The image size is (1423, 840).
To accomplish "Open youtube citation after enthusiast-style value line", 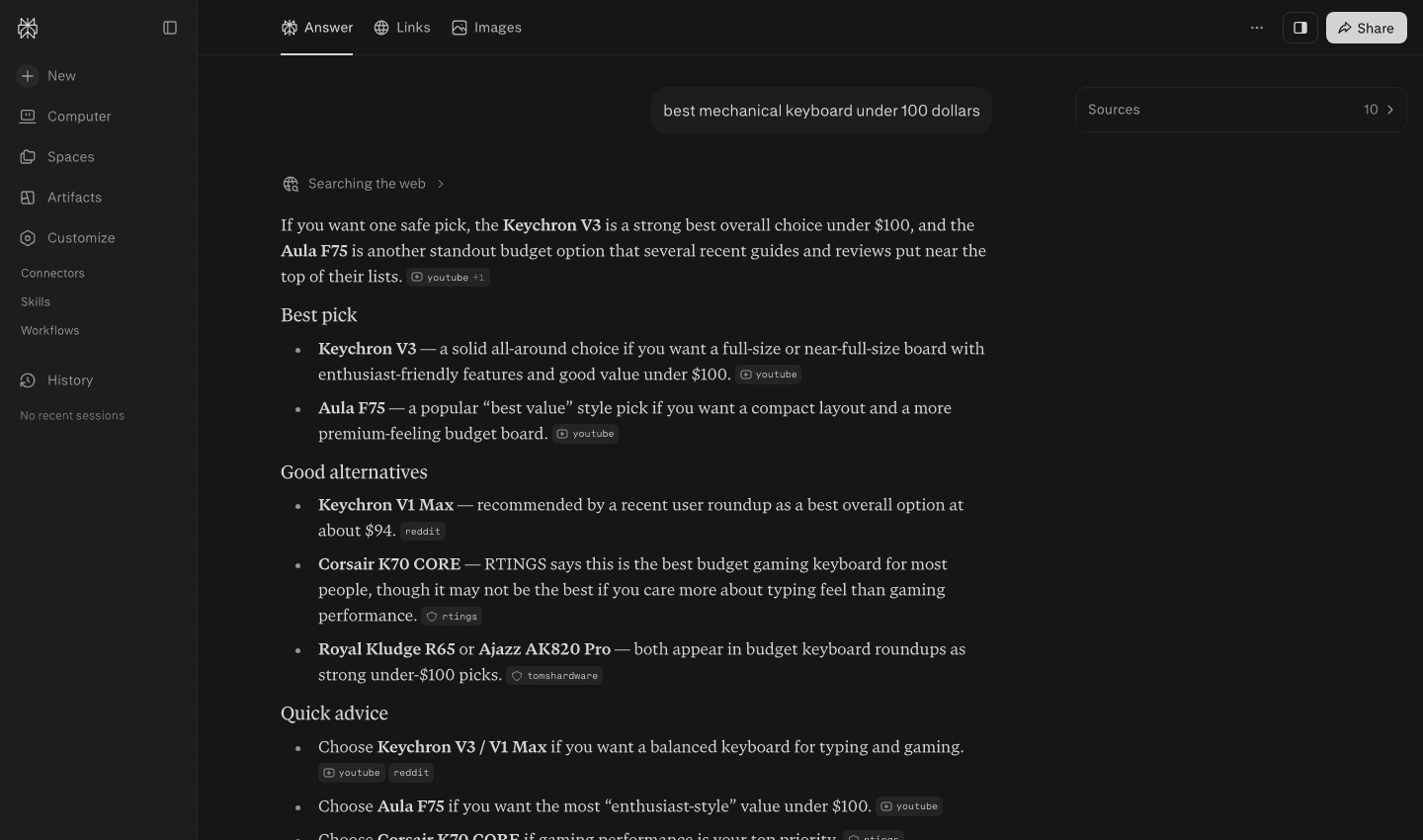I will 909,806.
